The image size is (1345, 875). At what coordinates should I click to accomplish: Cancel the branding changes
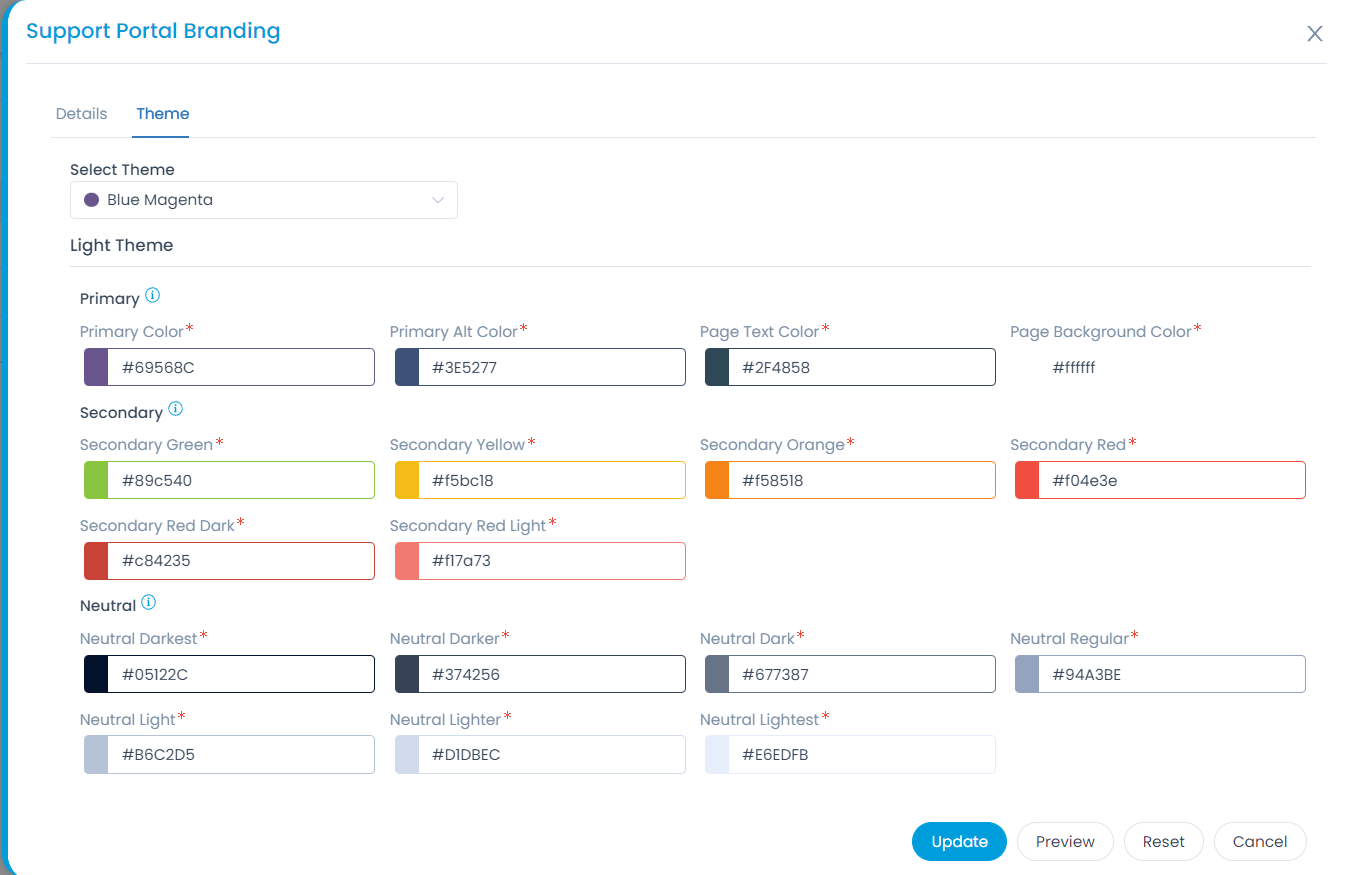pyautogui.click(x=1259, y=842)
